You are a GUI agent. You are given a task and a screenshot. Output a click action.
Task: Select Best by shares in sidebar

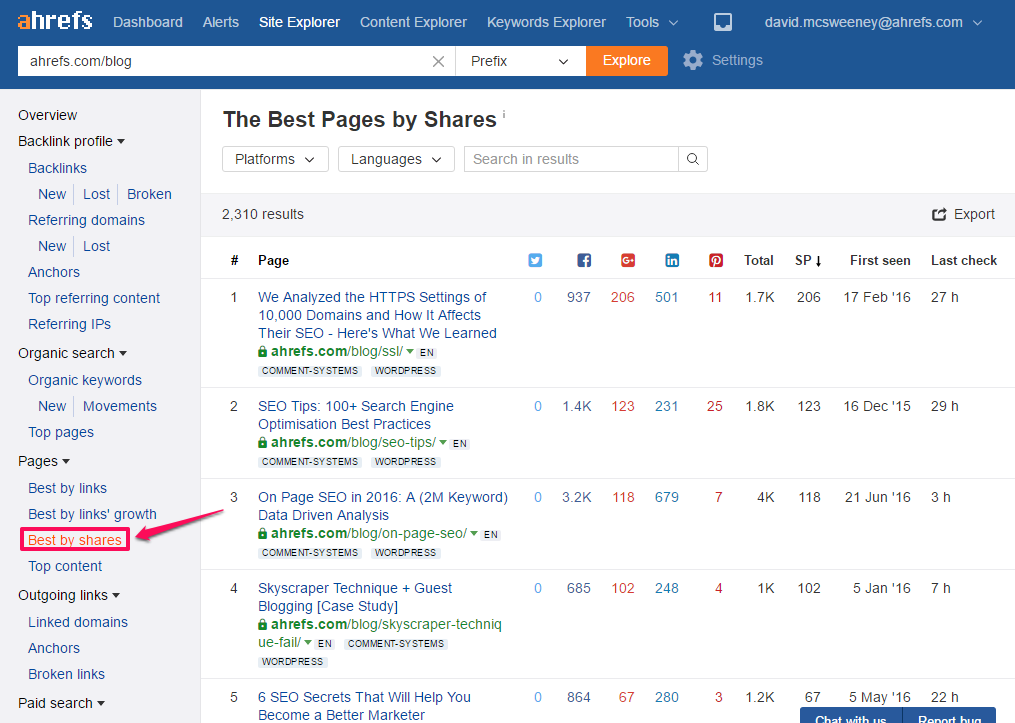[x=74, y=540]
